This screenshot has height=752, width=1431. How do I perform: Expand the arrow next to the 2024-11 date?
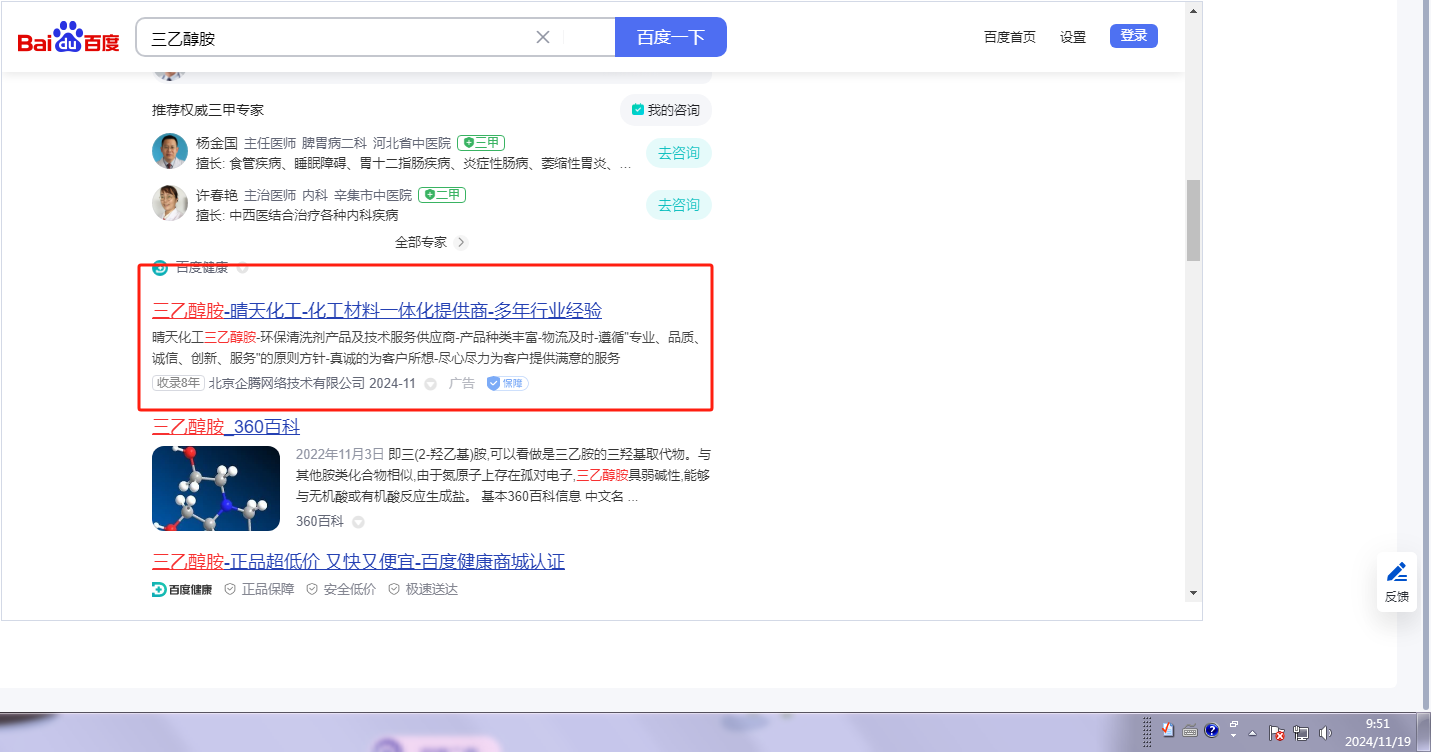(x=431, y=384)
